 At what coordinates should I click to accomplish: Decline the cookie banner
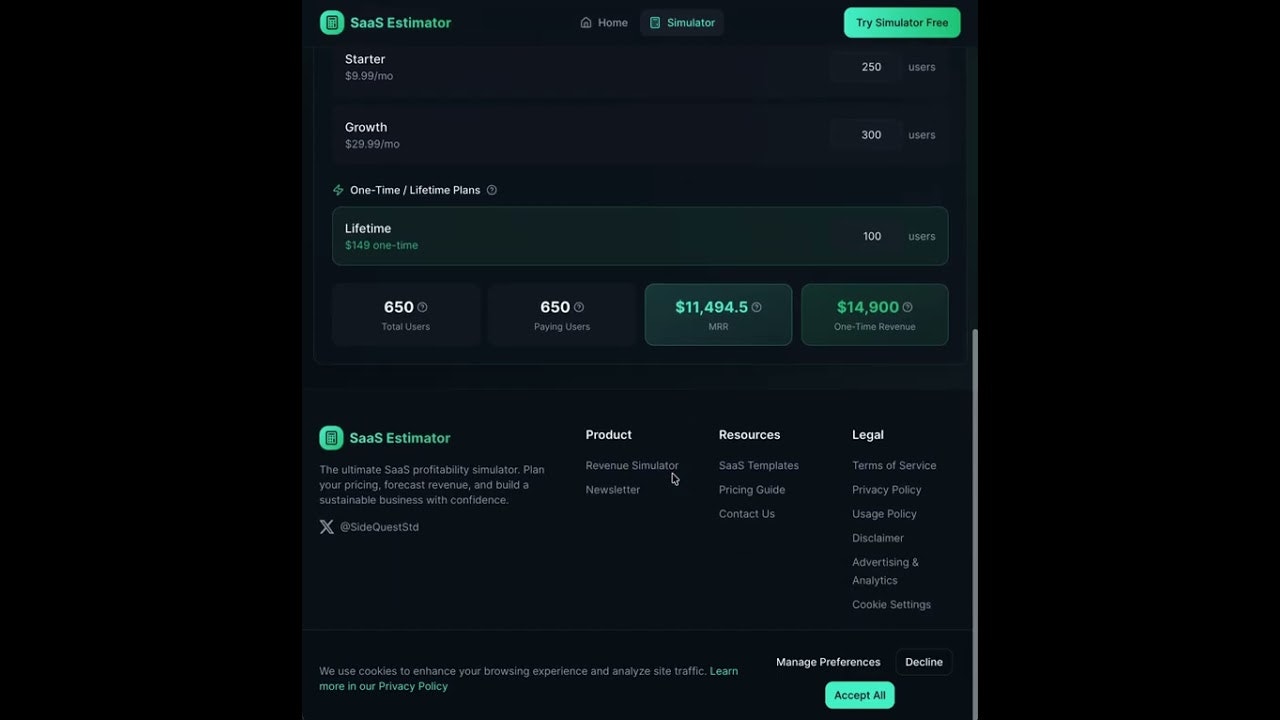(923, 661)
